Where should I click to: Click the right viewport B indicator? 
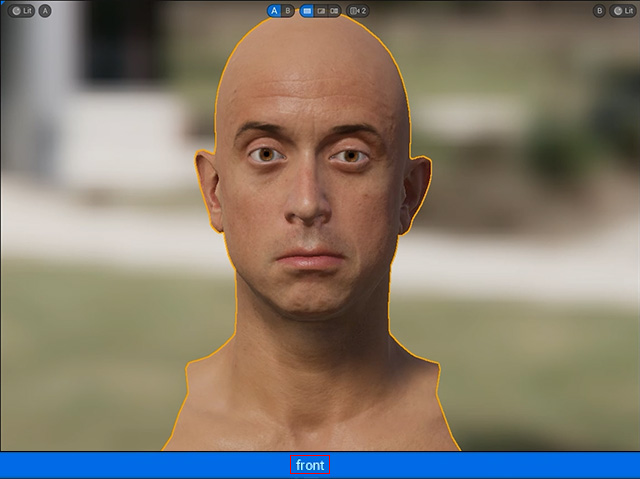coord(599,11)
